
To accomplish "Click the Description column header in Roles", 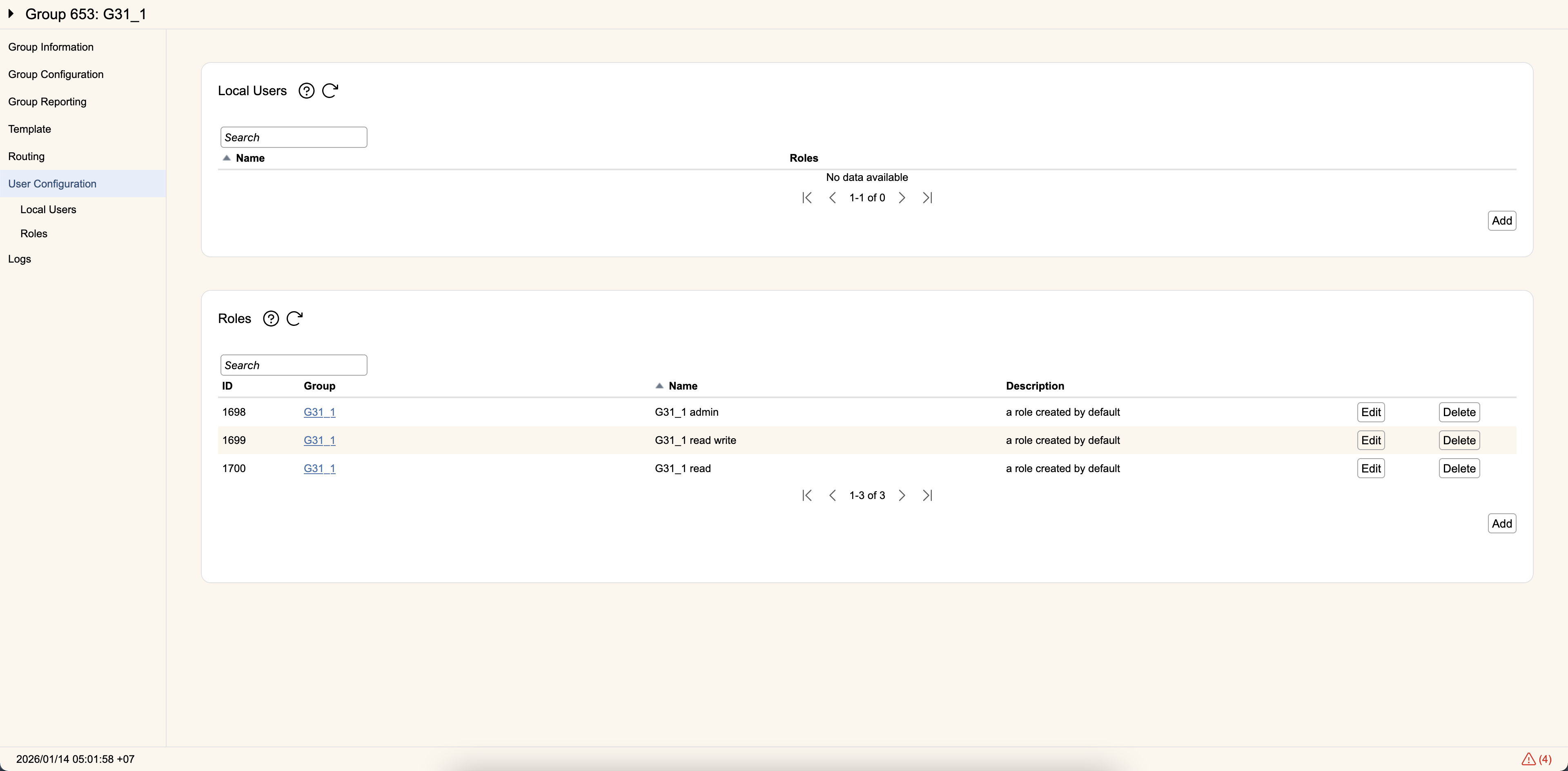I will (1035, 386).
